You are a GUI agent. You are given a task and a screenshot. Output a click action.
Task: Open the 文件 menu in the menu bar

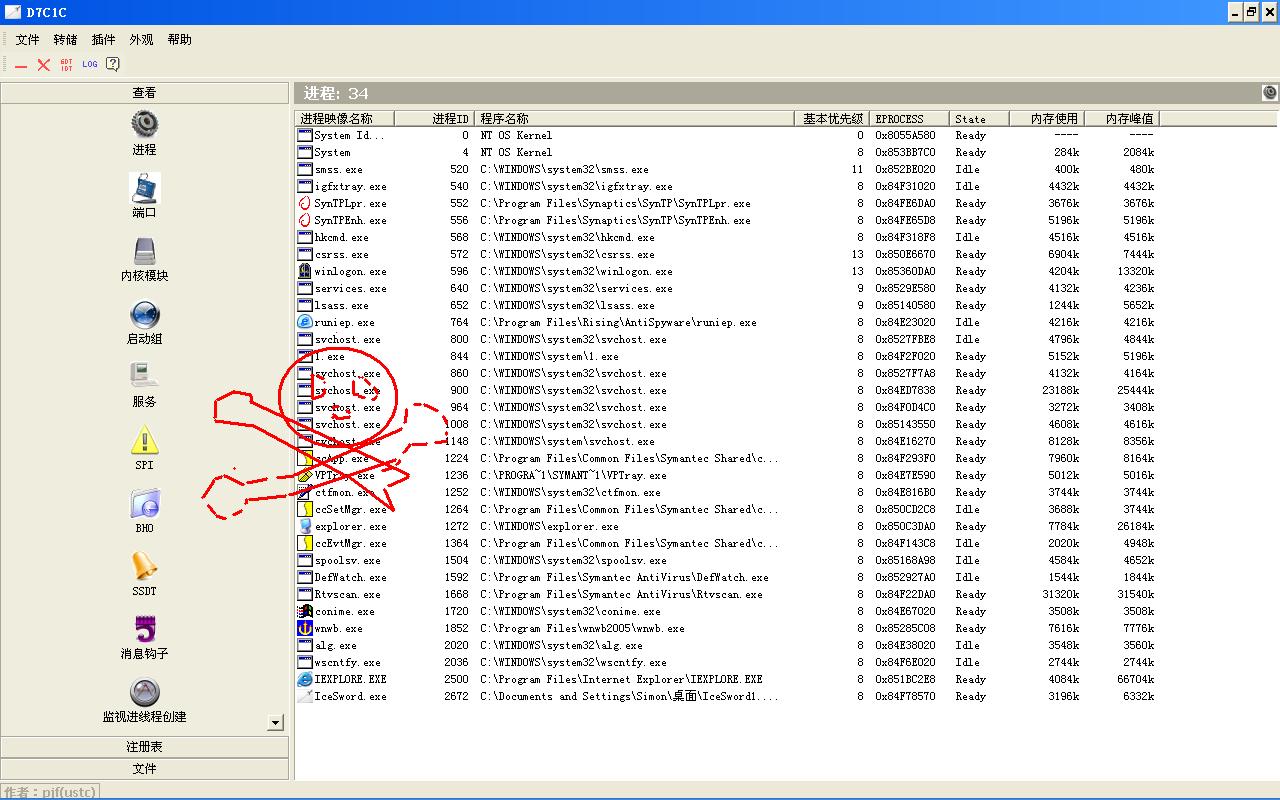pyautogui.click(x=28, y=40)
